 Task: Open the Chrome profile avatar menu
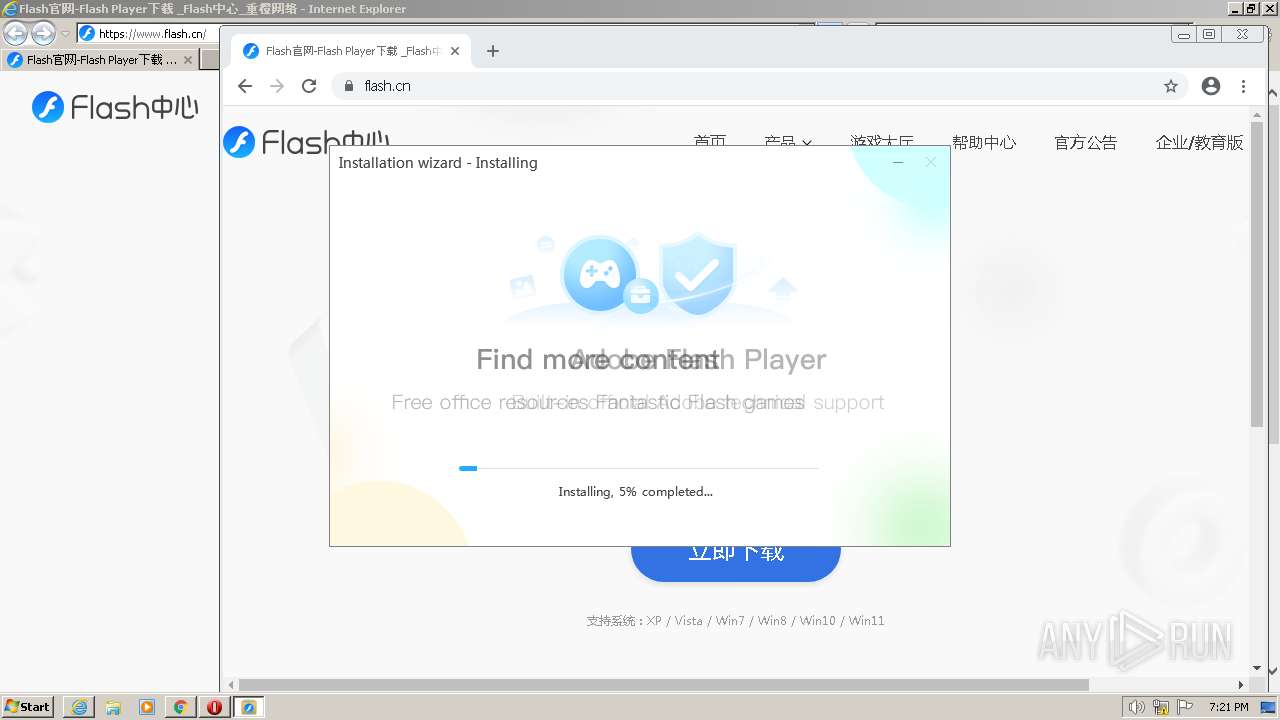(1211, 86)
